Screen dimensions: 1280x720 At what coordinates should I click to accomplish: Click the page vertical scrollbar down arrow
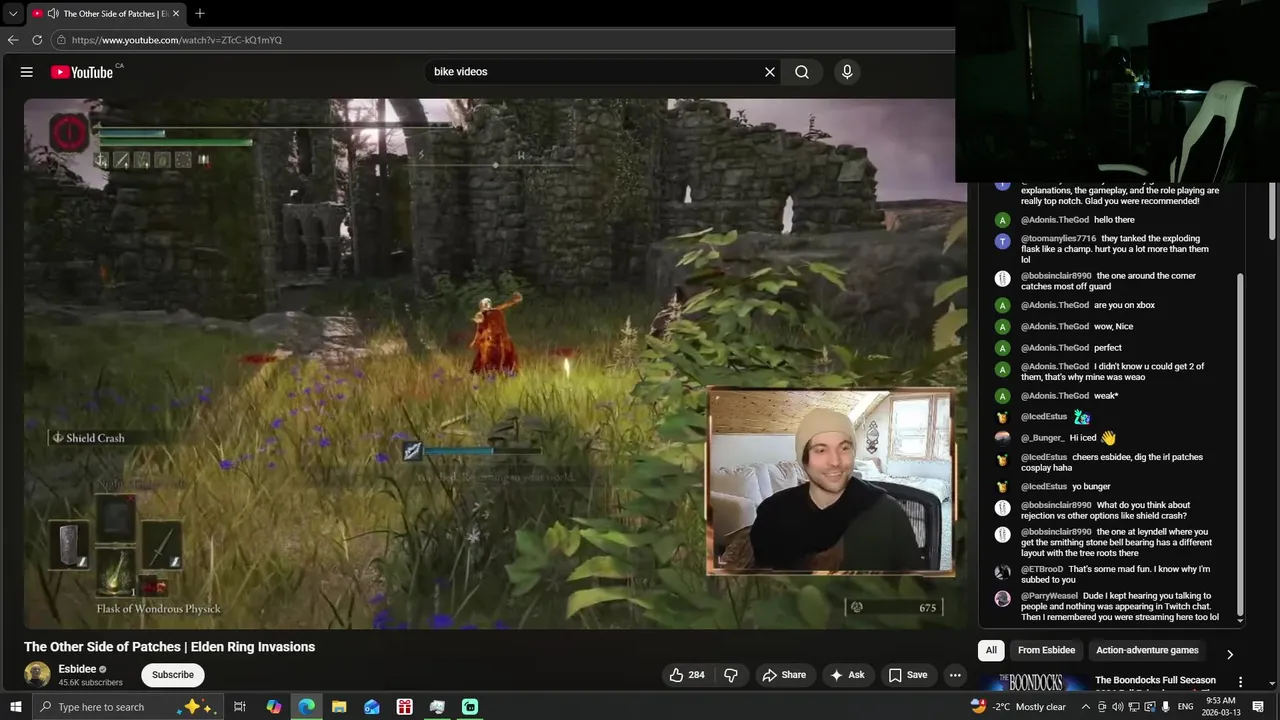[x=1273, y=686]
